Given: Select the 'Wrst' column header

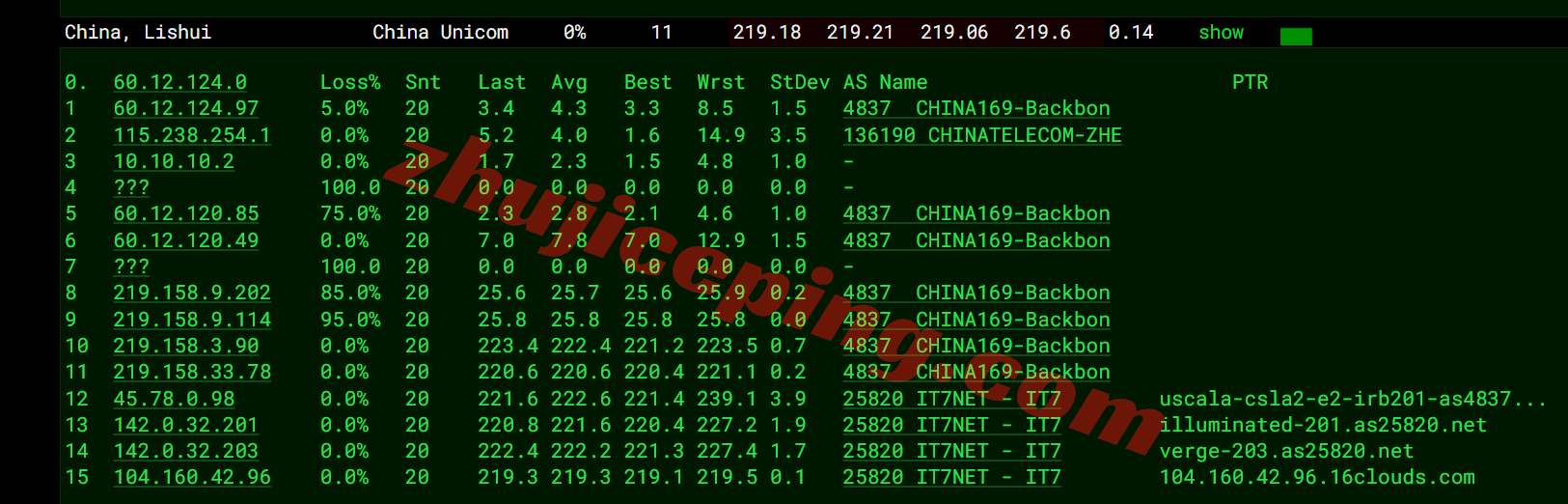Looking at the screenshot, I should 721,82.
